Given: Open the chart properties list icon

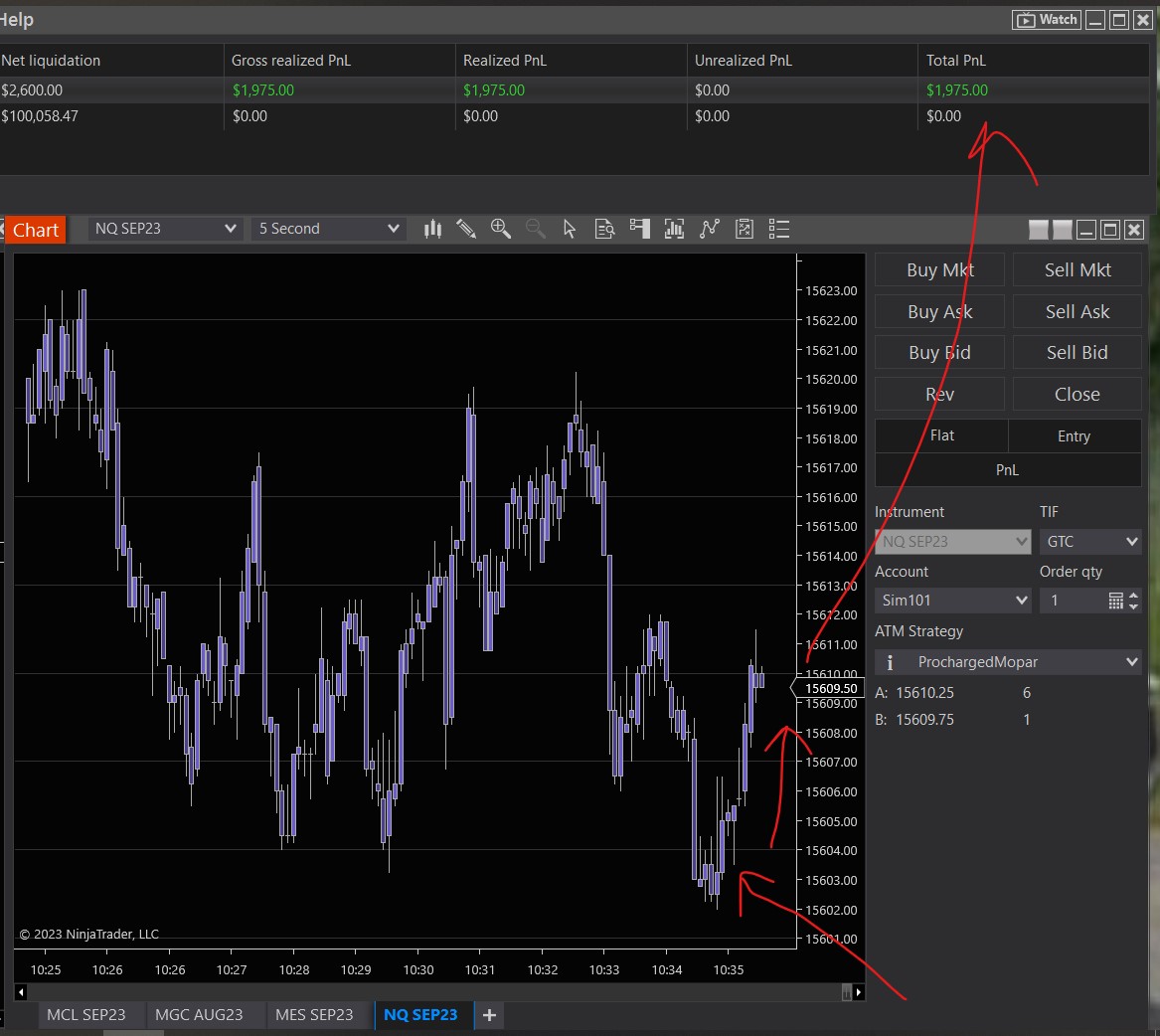Looking at the screenshot, I should pos(779,230).
